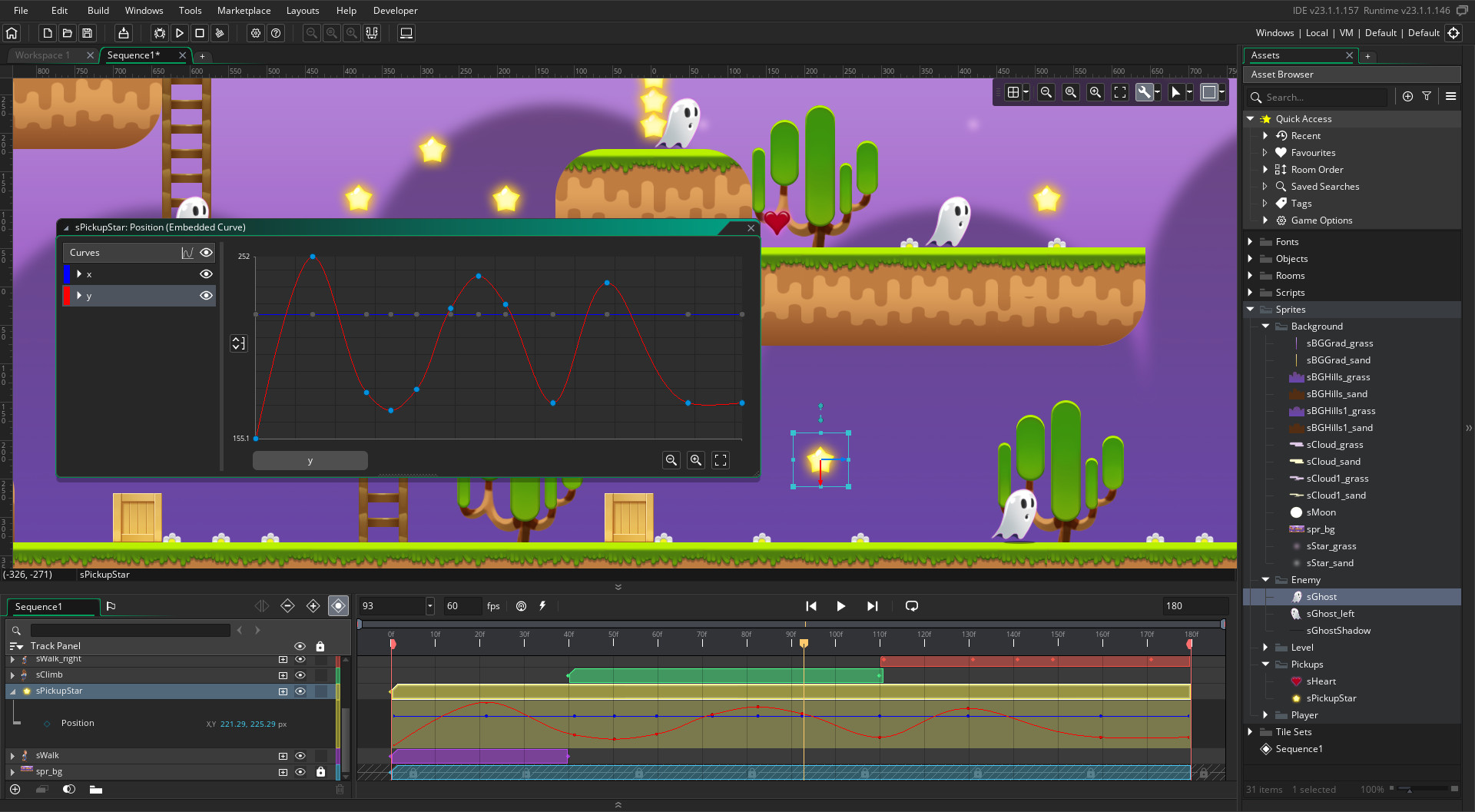Select the Debug run icon in toolbar

coord(159,33)
